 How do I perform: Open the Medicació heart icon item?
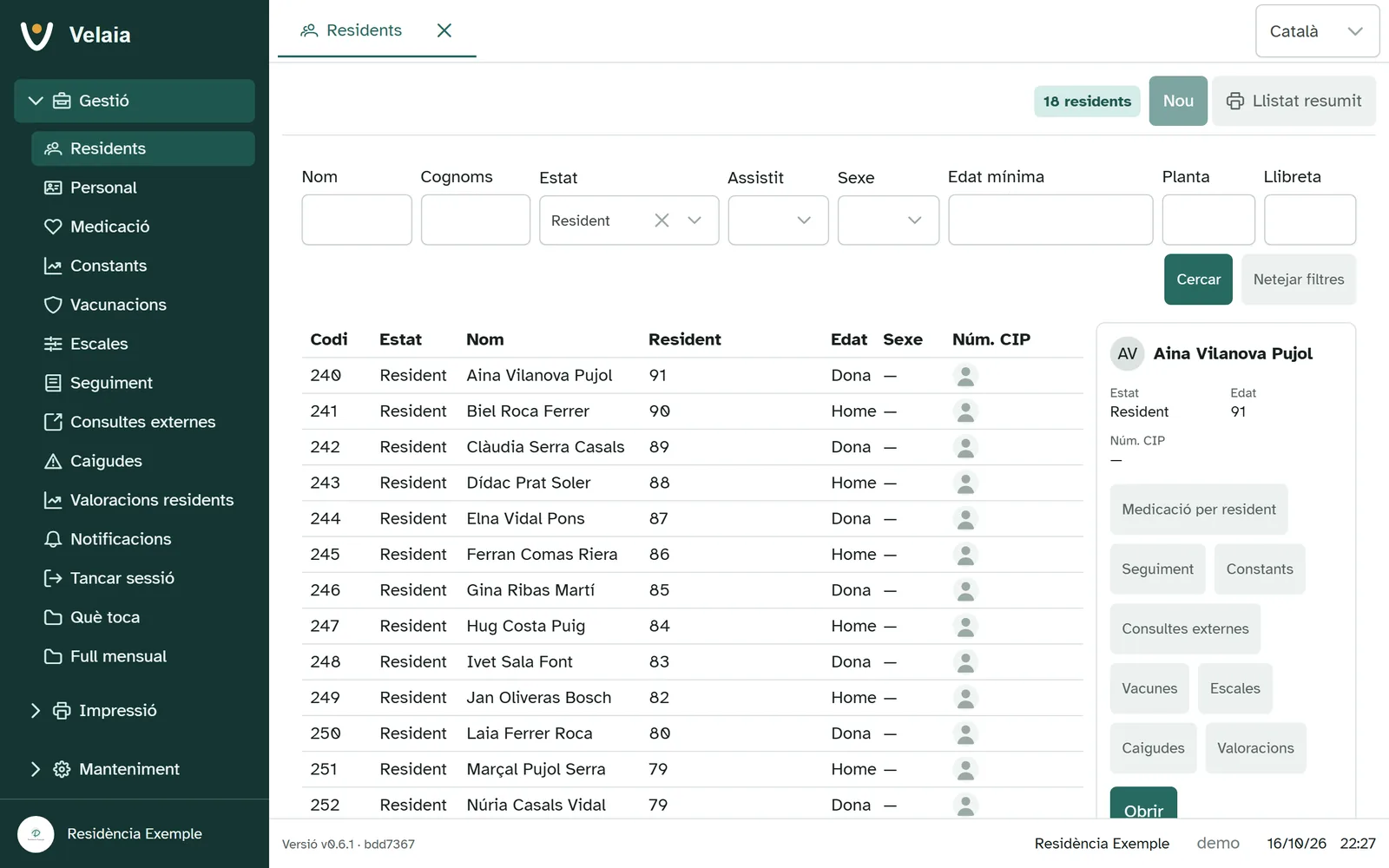click(x=53, y=227)
